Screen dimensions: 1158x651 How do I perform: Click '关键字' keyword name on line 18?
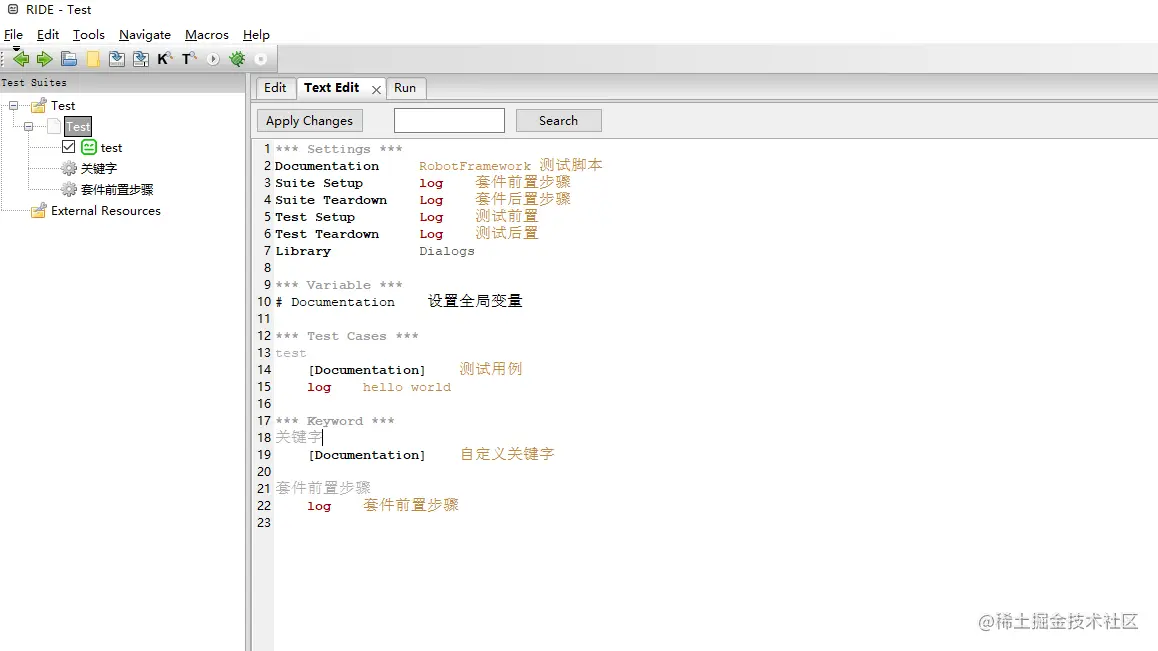(298, 437)
